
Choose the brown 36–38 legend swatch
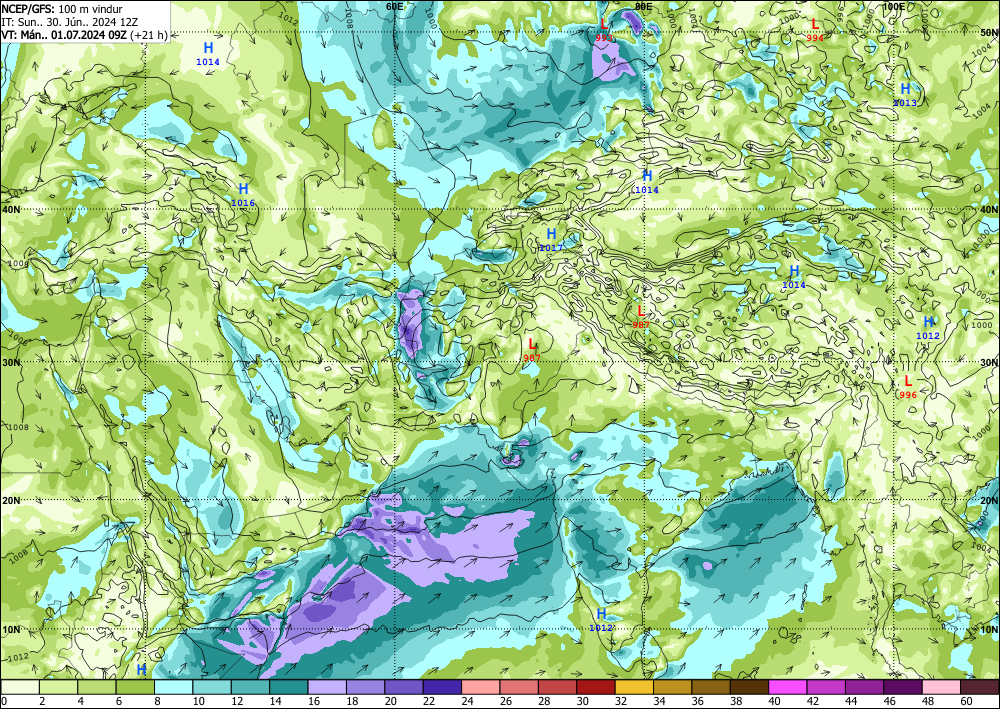pyautogui.click(x=711, y=687)
